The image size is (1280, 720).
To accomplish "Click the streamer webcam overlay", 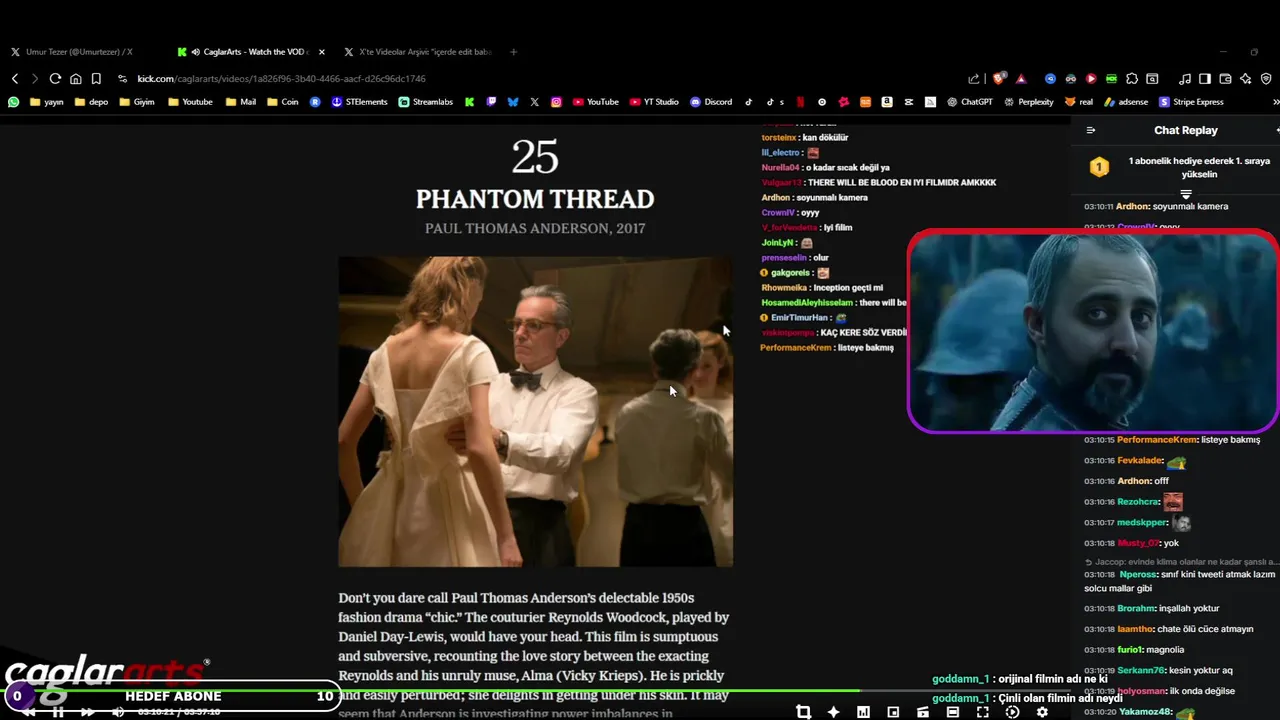I will [1092, 331].
